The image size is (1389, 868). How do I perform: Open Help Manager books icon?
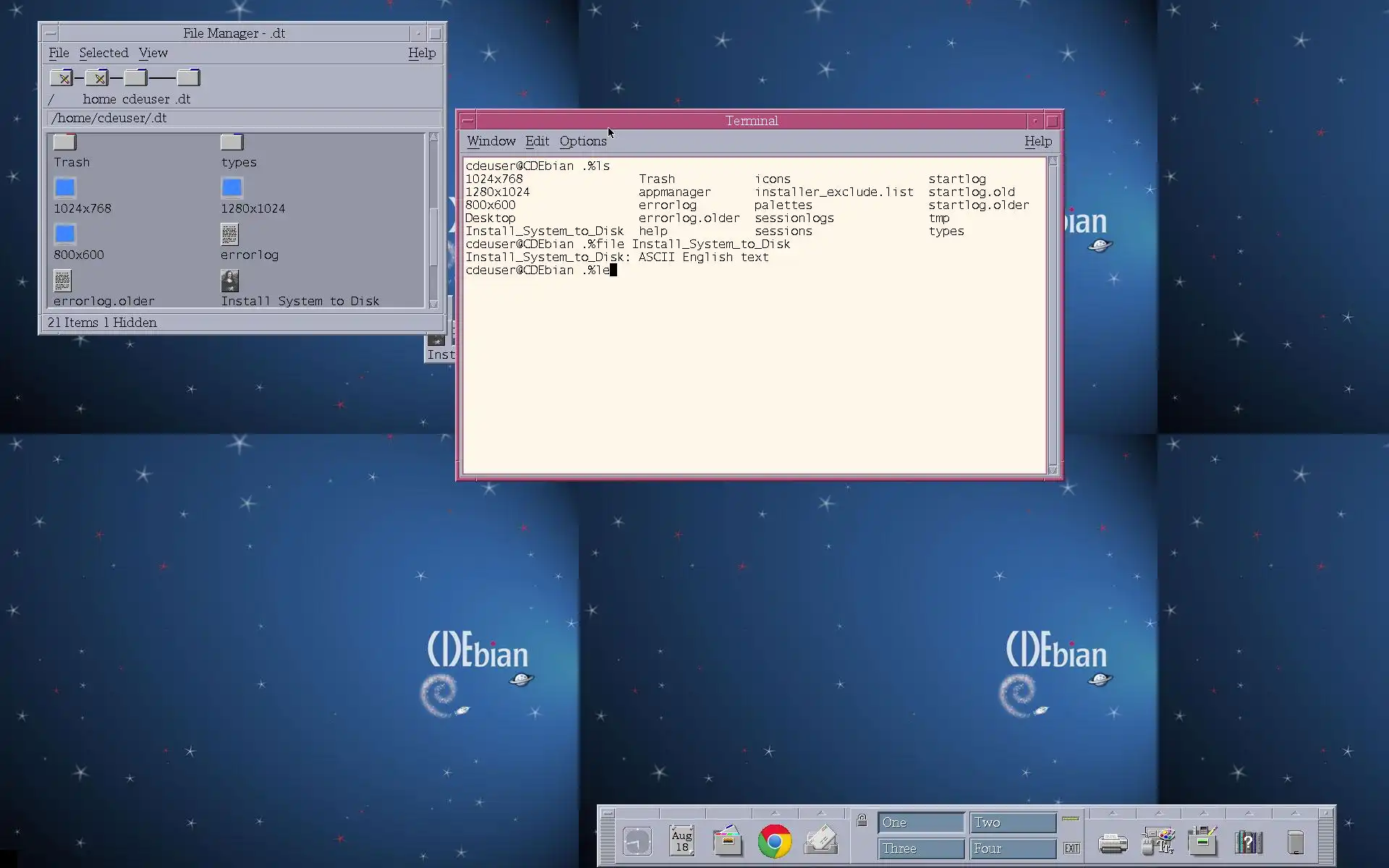pyautogui.click(x=1248, y=843)
